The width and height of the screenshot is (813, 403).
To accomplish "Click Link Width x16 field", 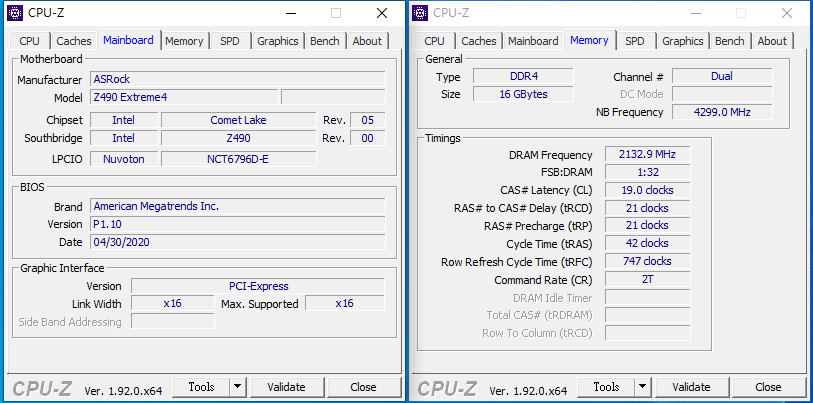I will tap(173, 303).
